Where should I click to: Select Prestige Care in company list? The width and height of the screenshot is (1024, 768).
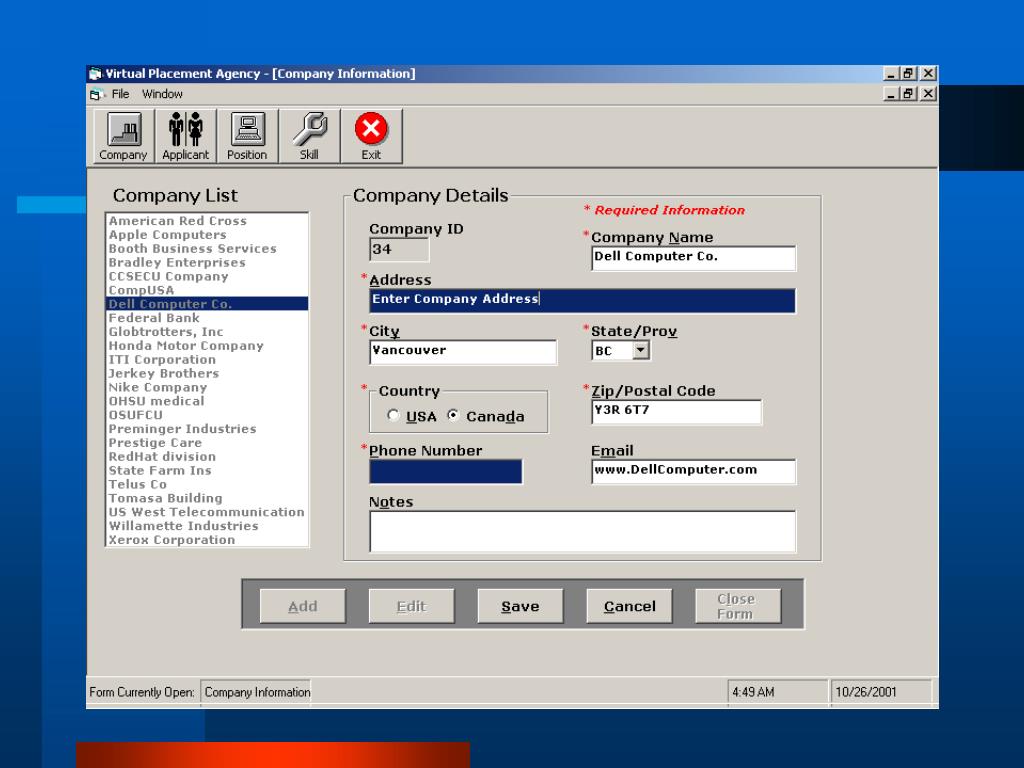(x=207, y=442)
